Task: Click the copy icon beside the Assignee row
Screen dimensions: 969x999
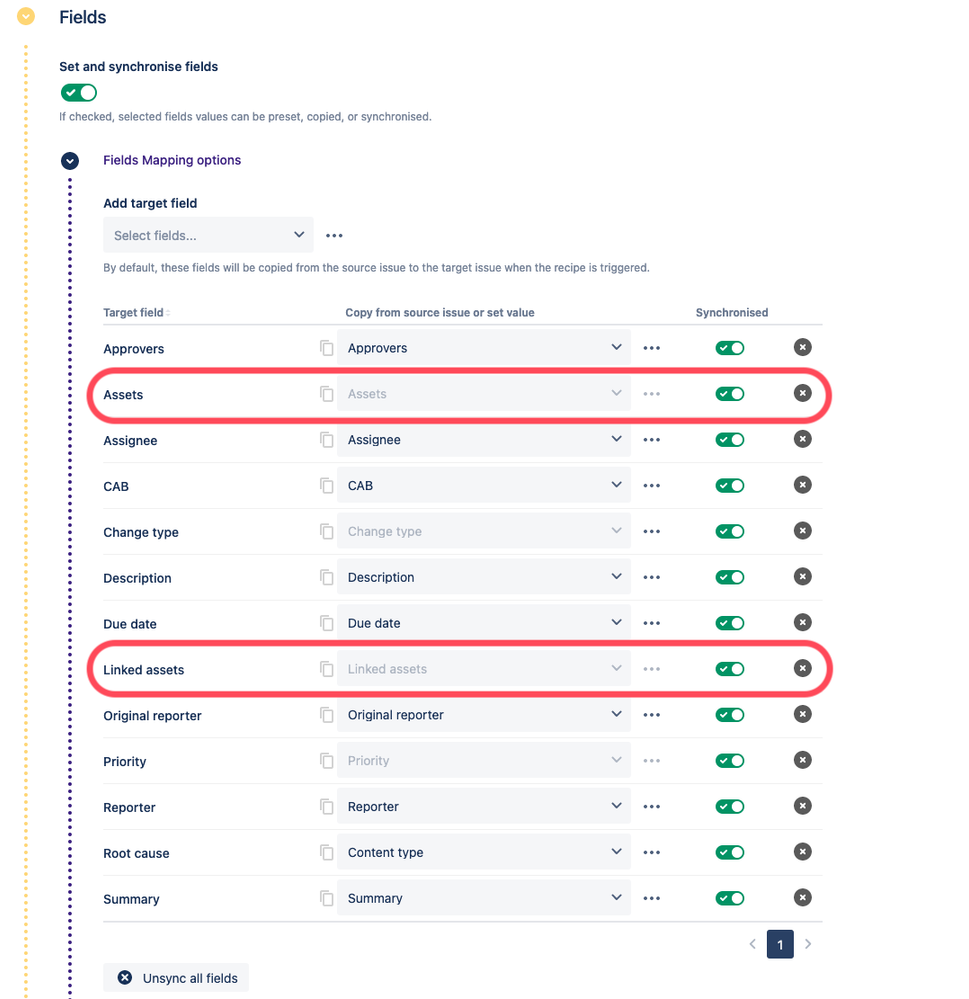Action: pos(326,439)
